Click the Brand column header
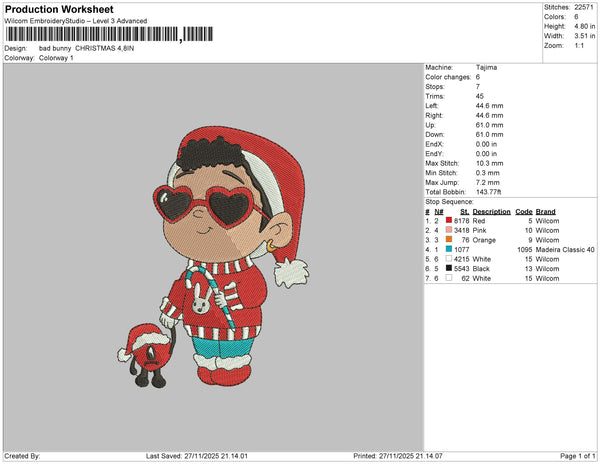 (x=544, y=211)
